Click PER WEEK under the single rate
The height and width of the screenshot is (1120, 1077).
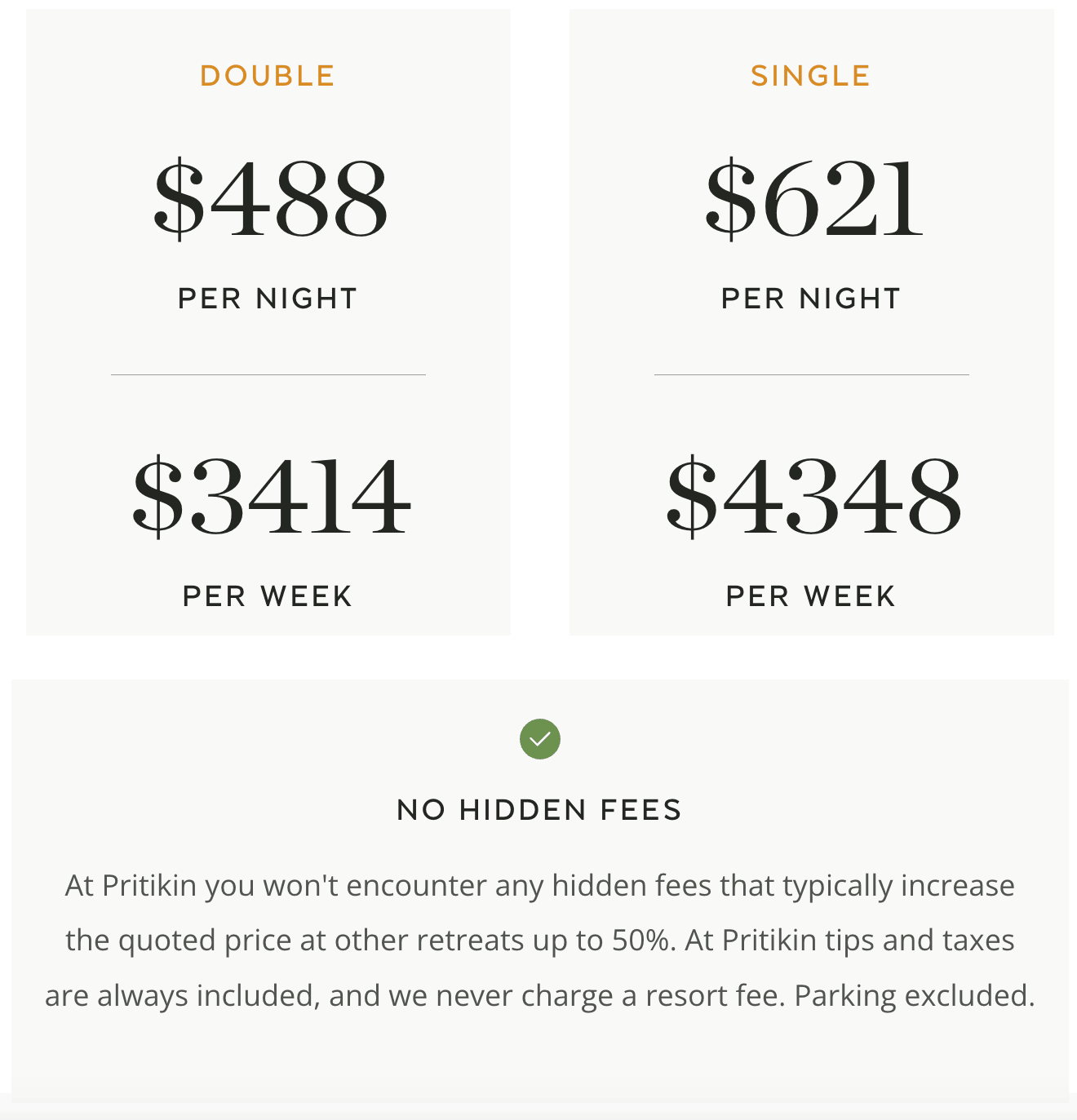[811, 596]
